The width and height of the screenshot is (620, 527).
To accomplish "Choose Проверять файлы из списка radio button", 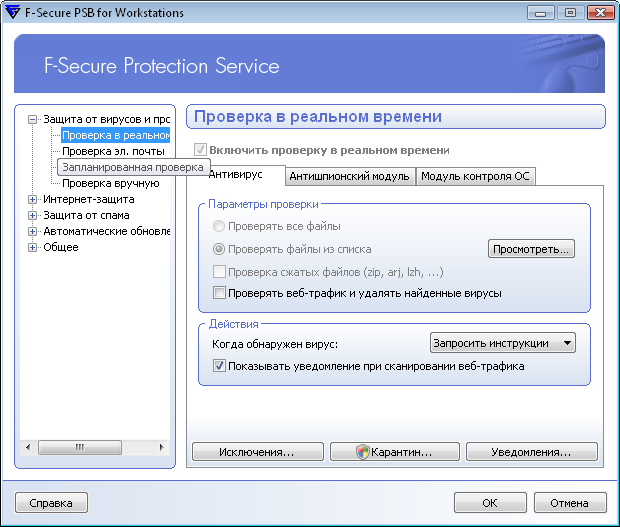I will (x=219, y=249).
